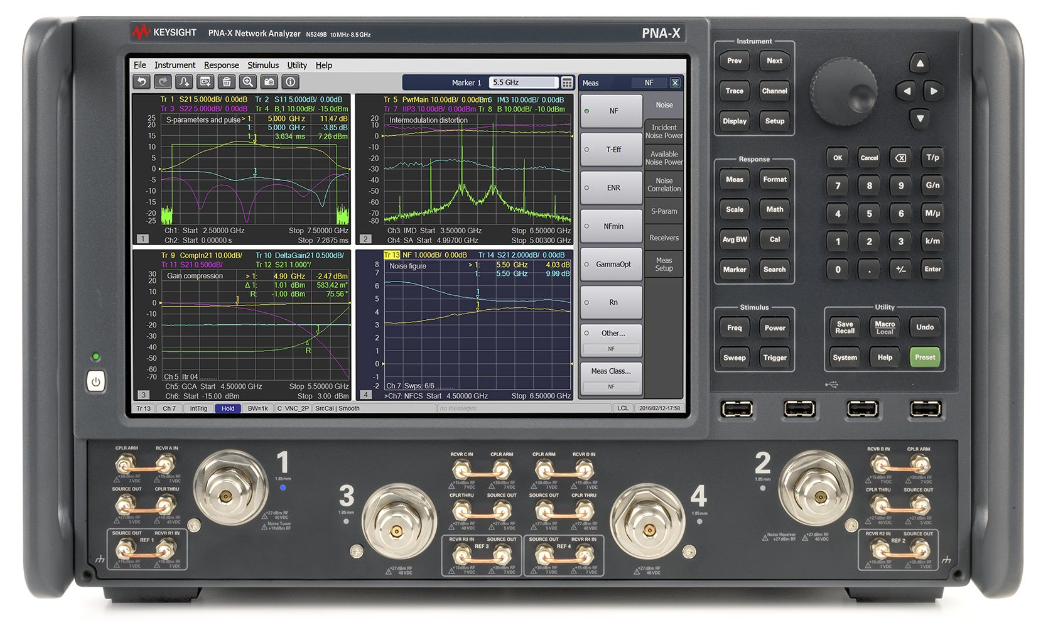Viewport: 1051px width, 635px height.
Task: Choose the Other... measurement option
Action: tap(611, 340)
